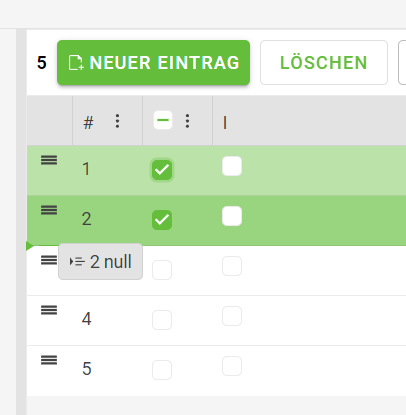
Task: Toggle the select-all checkbox in table header
Action: 163,120
